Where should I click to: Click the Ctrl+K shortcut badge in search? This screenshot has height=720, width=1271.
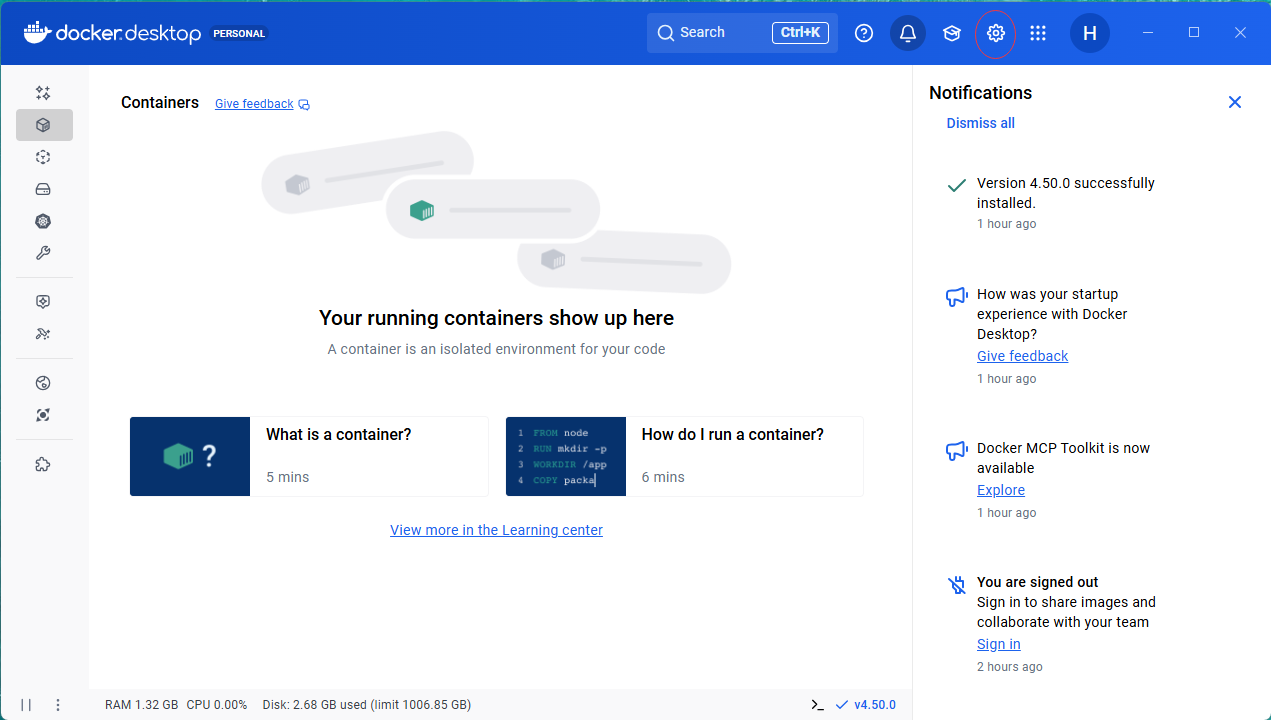tap(800, 33)
